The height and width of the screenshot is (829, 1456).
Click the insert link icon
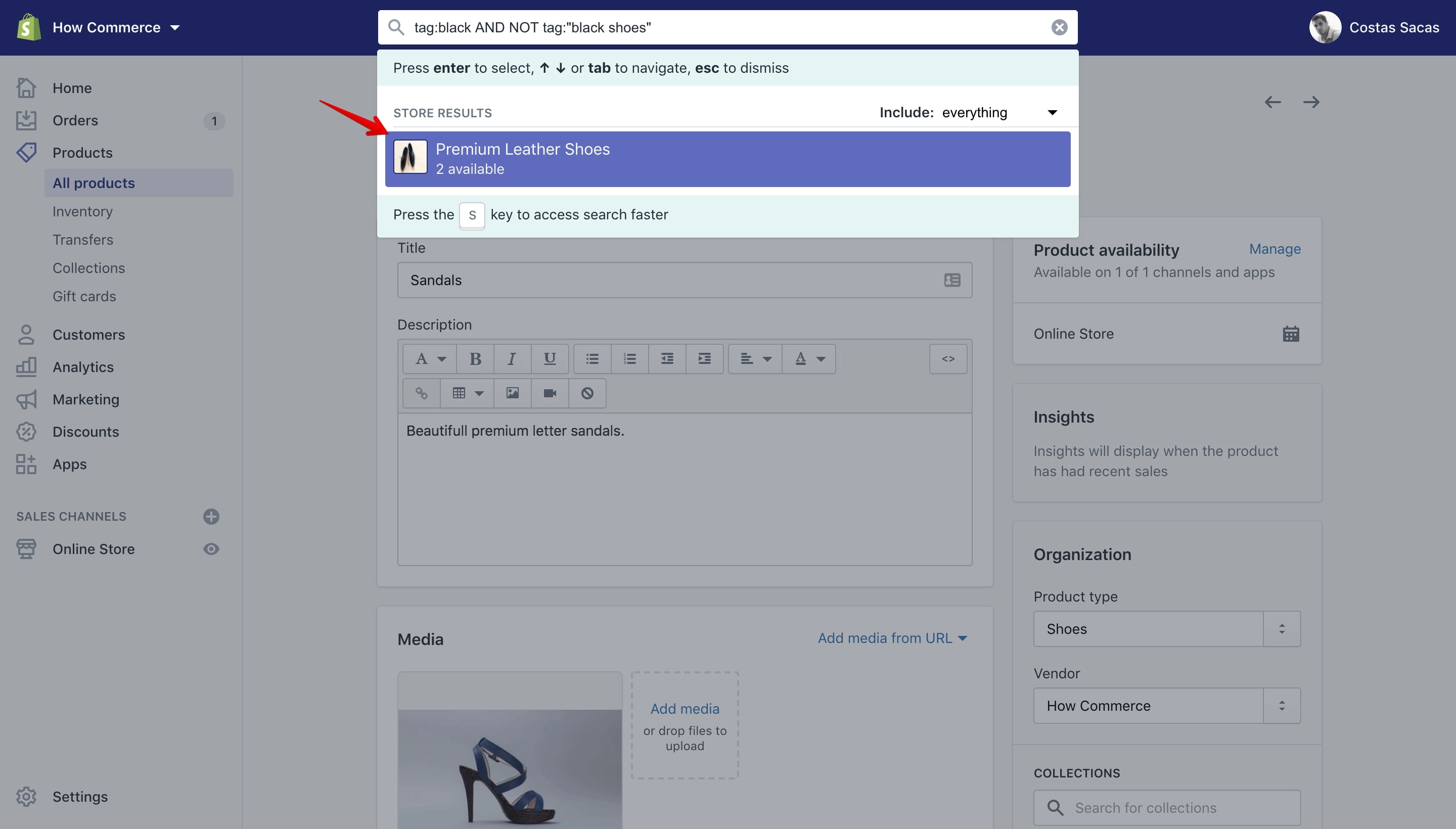pos(421,393)
